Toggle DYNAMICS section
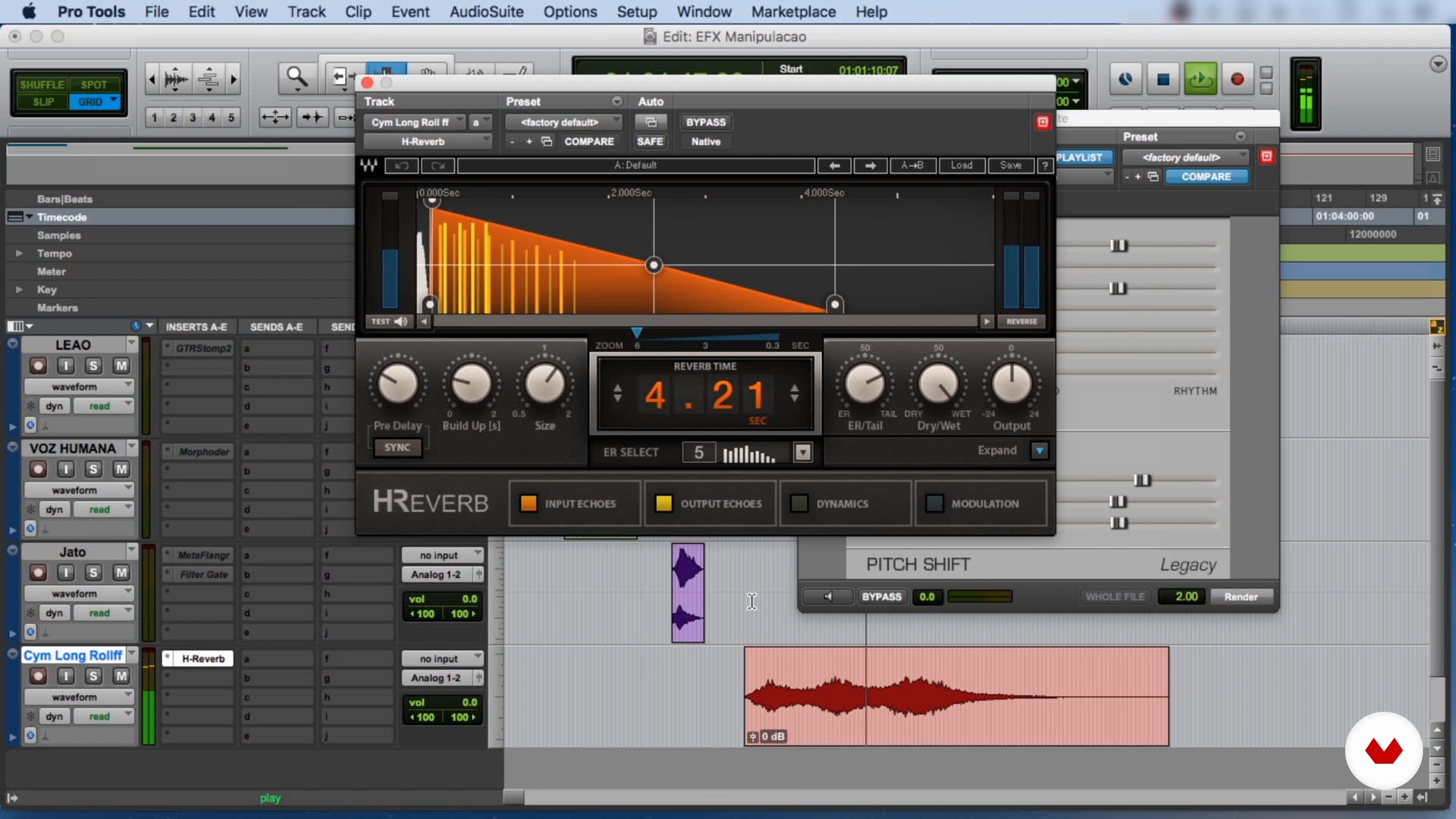This screenshot has height=819, width=1456. click(845, 504)
